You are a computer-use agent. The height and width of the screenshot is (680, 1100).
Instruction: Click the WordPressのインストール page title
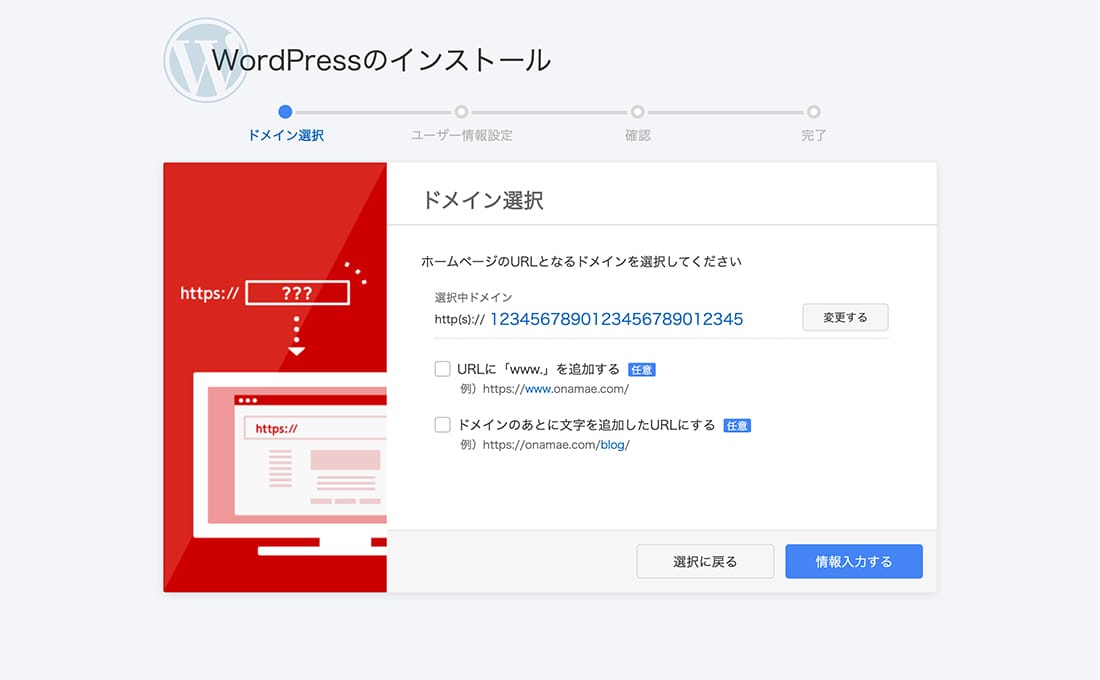382,60
